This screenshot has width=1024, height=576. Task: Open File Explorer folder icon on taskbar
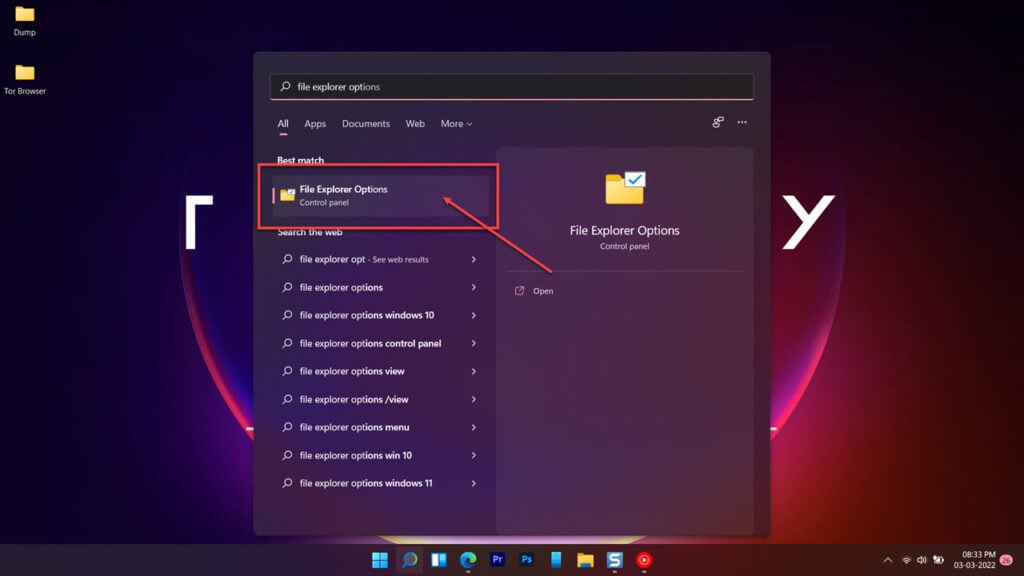(585, 560)
